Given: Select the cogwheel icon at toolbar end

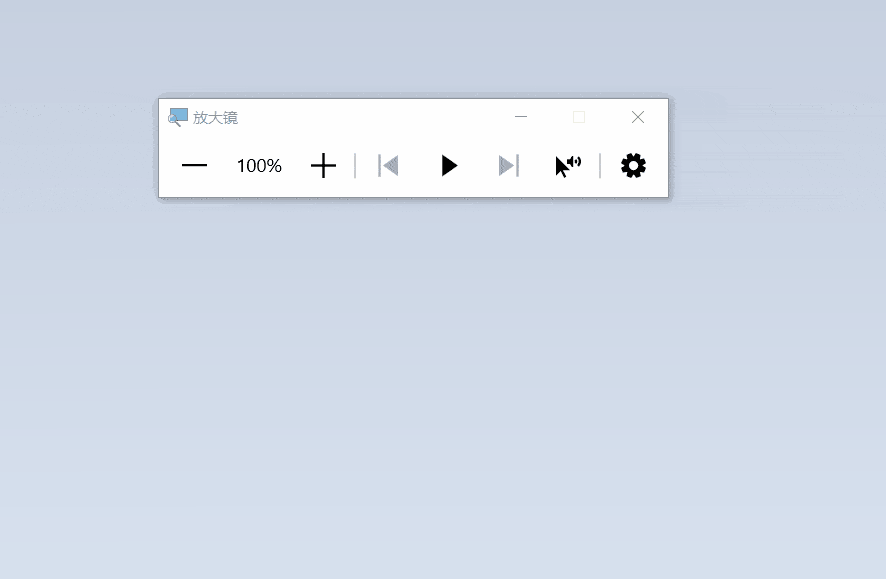Looking at the screenshot, I should (x=633, y=166).
